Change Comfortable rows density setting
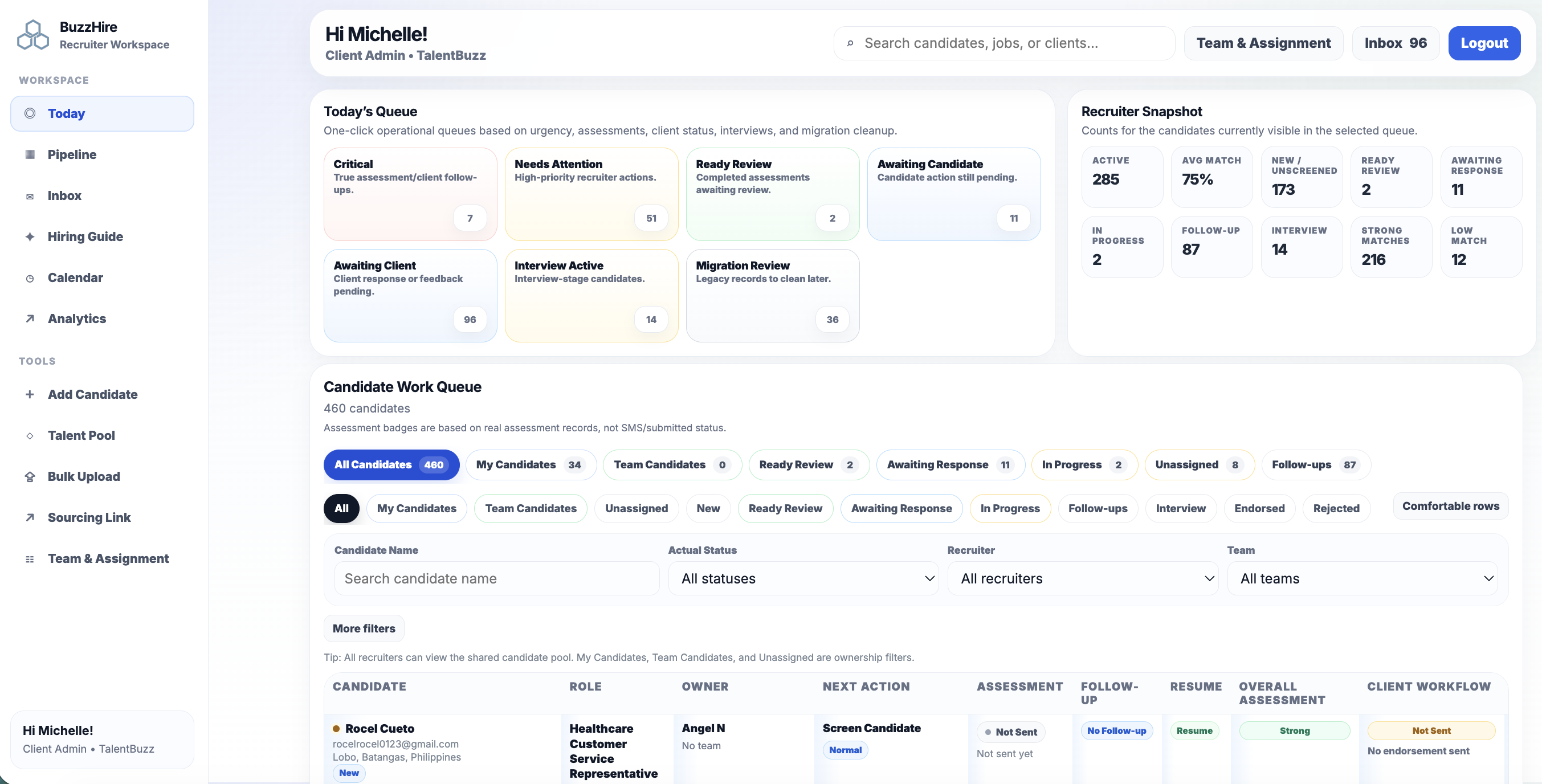The image size is (1542, 784). tap(1450, 506)
